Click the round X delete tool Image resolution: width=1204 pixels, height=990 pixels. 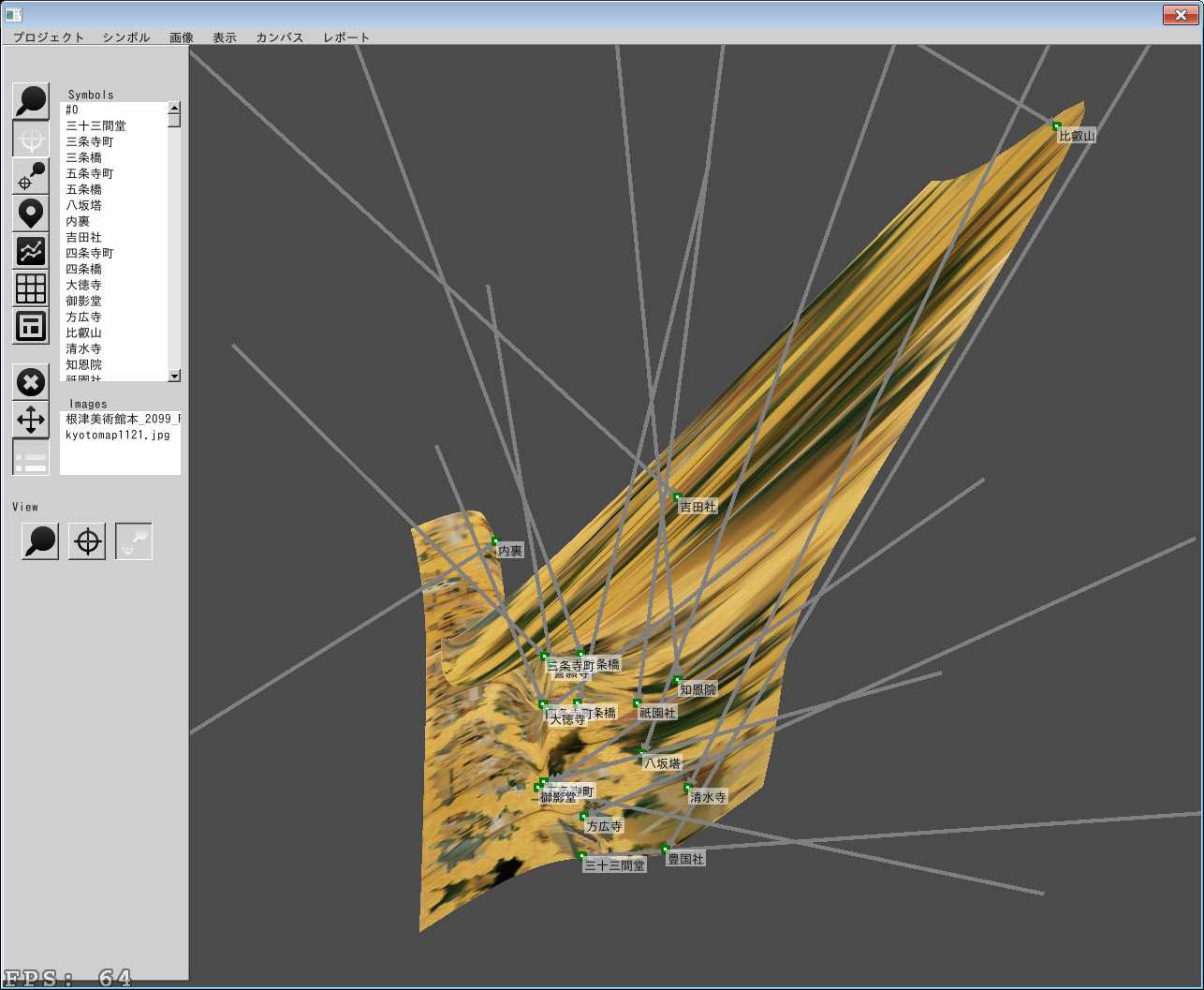[31, 382]
